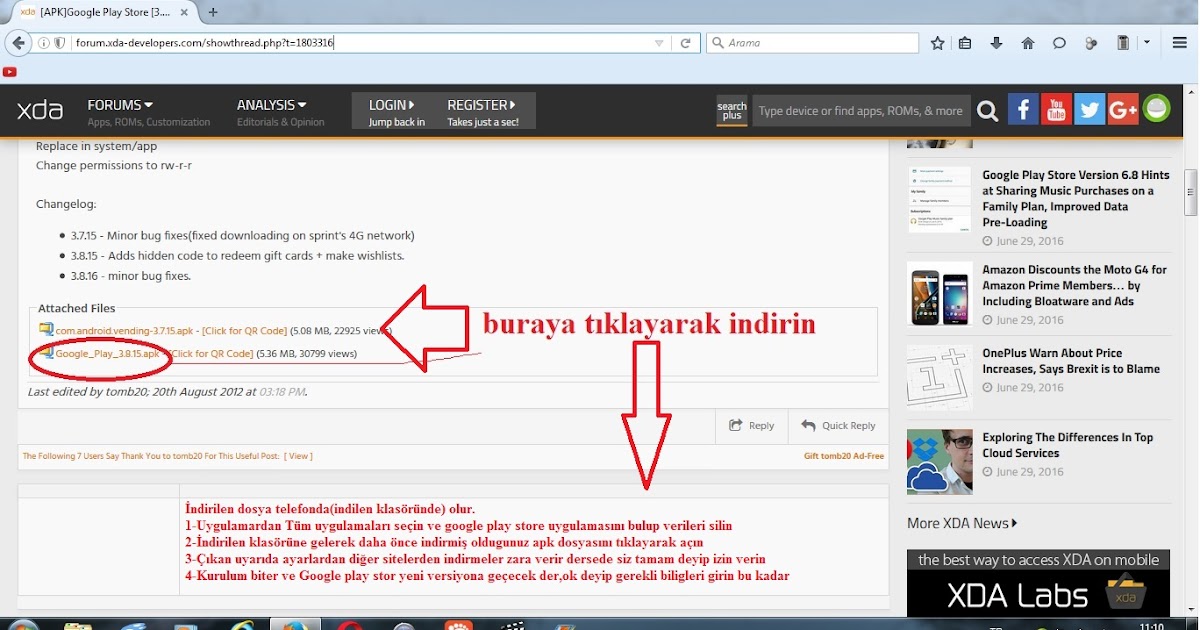Screen dimensions: 1200x630
Task: Download Google_Play_3.8.15.apk file
Action: point(107,353)
